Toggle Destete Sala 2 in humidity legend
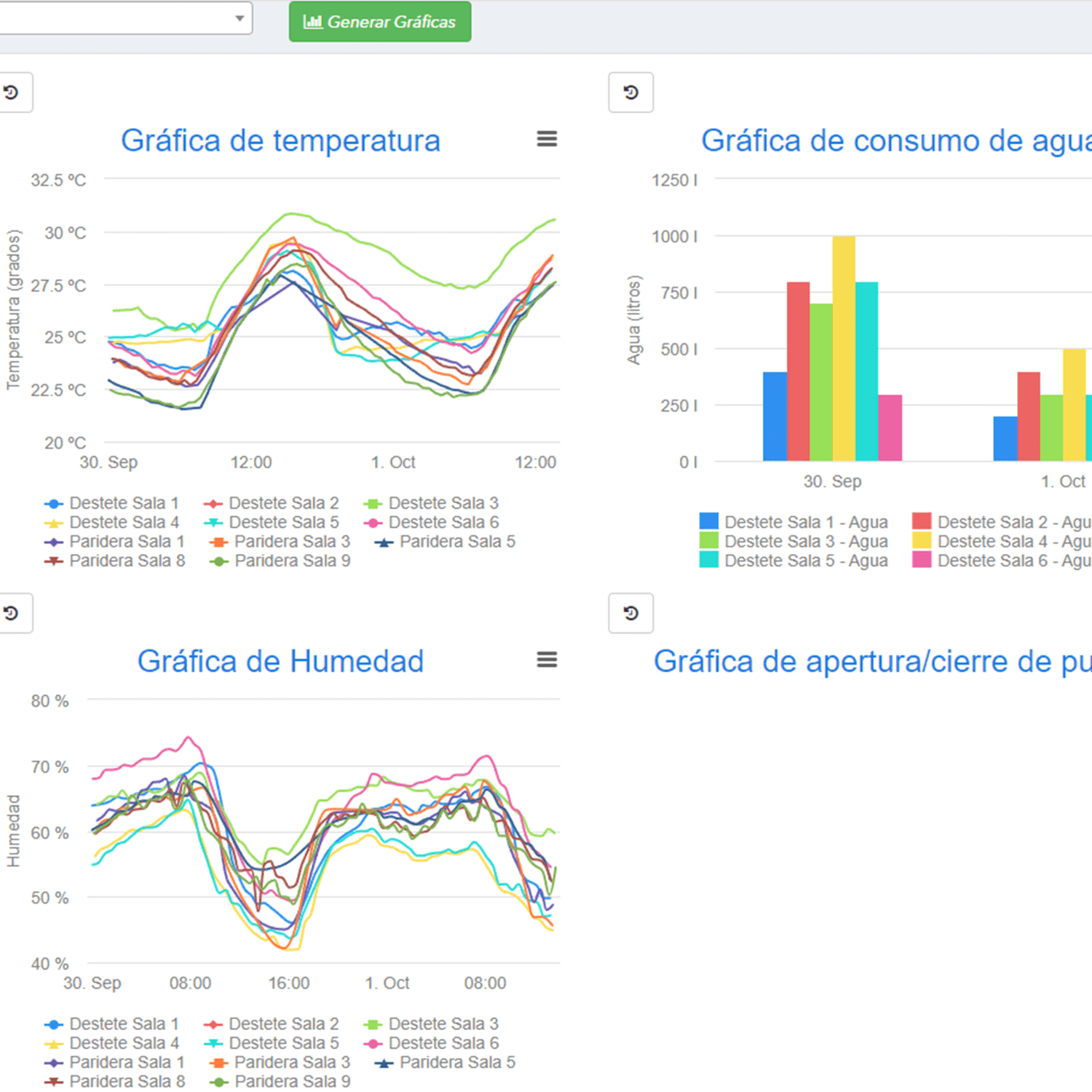1092x1092 pixels. click(x=272, y=1024)
